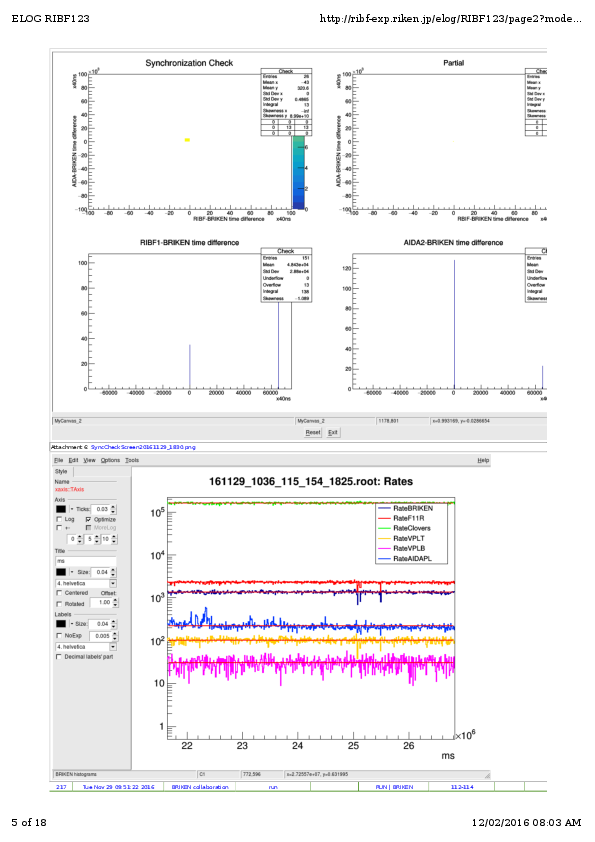Open the Help menu of the canvas
Screen dimensions: 595x842
coord(483,460)
